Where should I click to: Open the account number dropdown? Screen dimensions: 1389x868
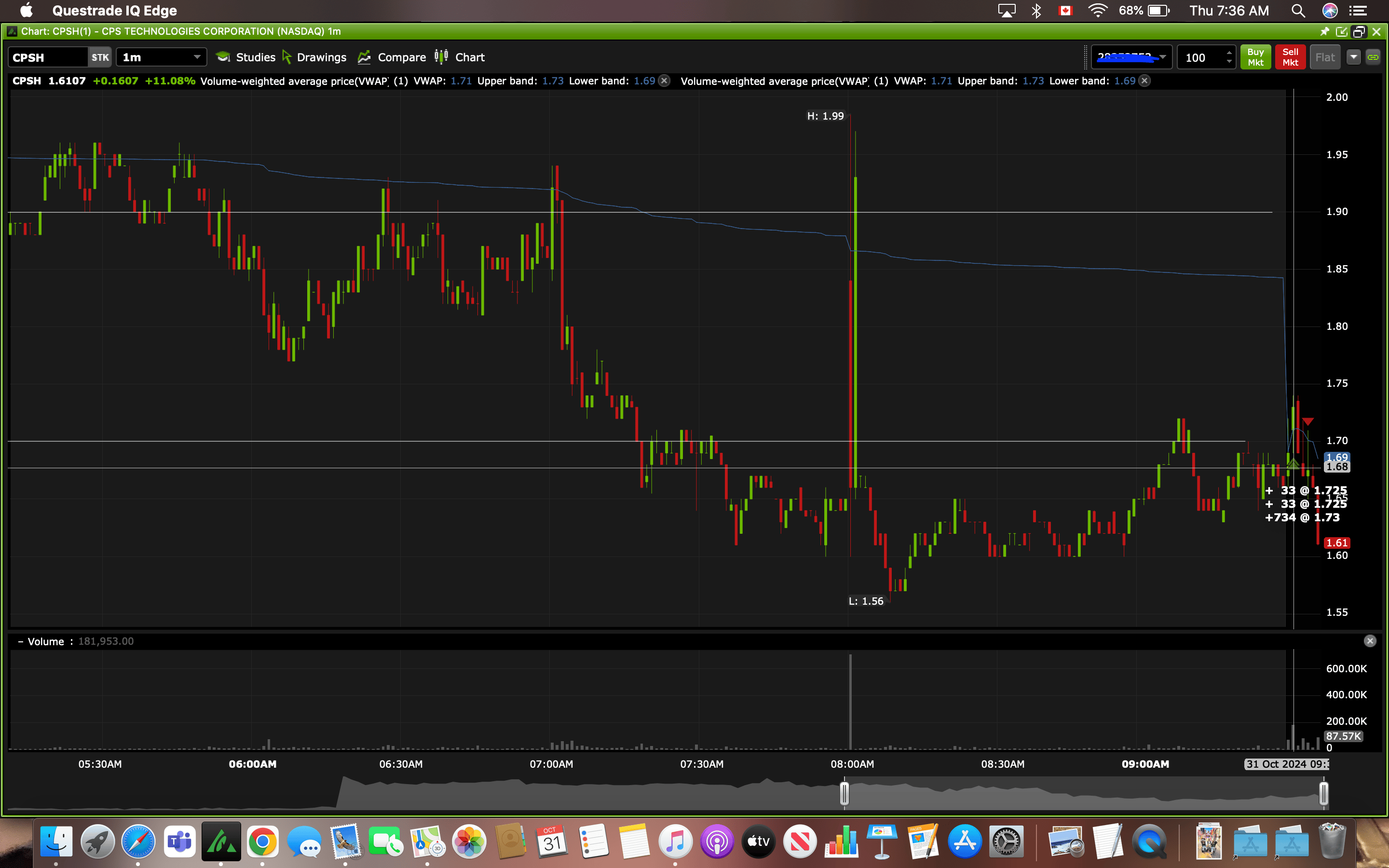[x=1162, y=57]
